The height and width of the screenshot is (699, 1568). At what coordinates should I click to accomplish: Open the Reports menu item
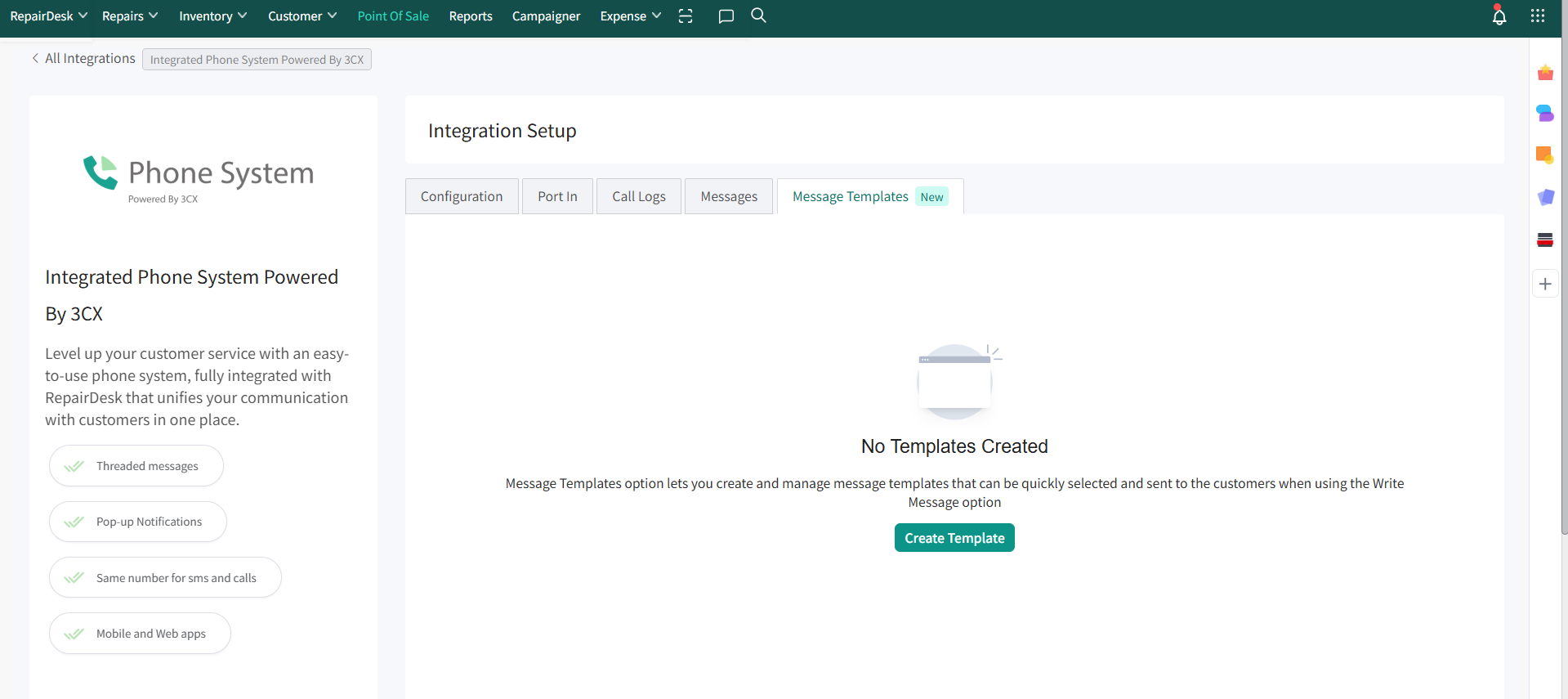click(x=471, y=16)
